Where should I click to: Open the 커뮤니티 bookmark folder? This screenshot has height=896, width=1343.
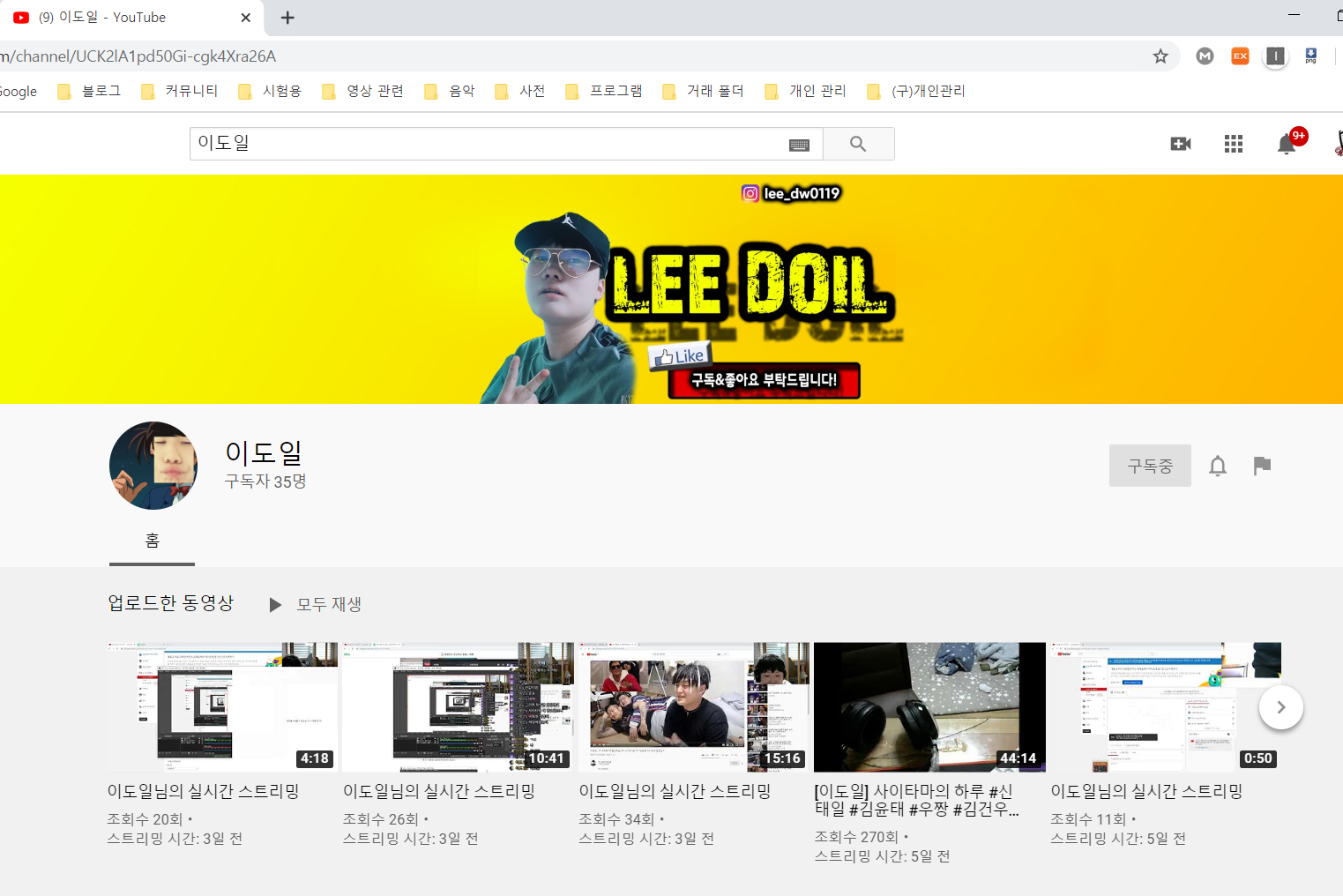(x=180, y=91)
